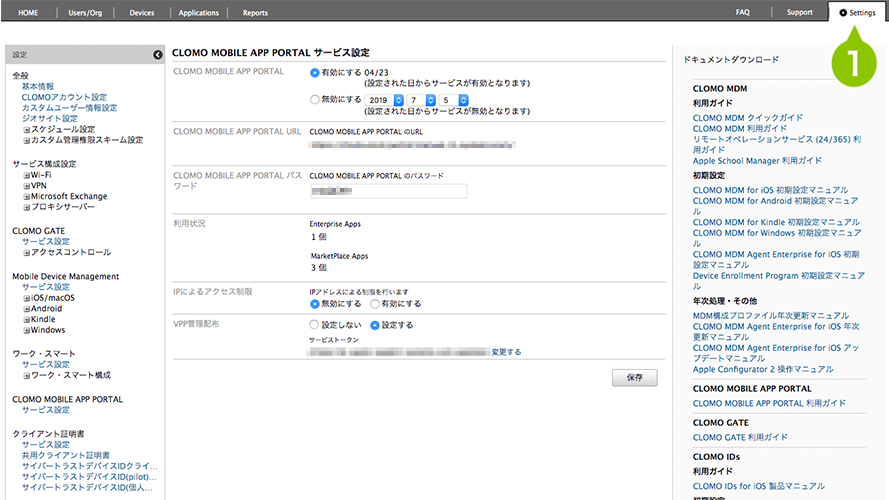Click the 変更する link for service token
889x500 pixels.
pyautogui.click(x=506, y=352)
